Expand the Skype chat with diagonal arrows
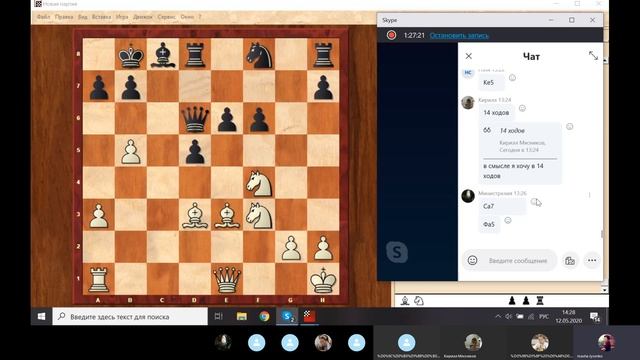The image size is (640, 360). [x=593, y=56]
